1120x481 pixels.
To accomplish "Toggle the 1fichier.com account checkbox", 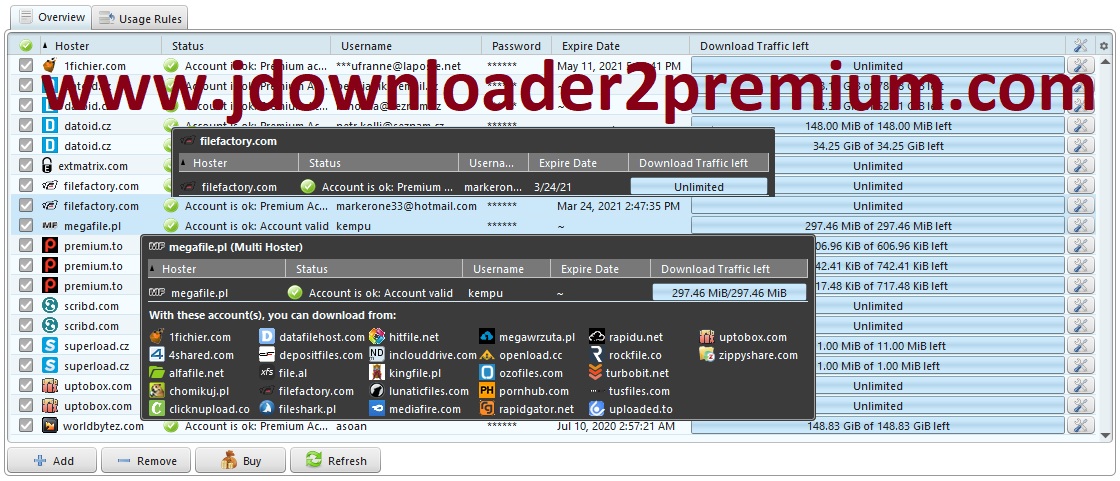I will tap(26, 66).
